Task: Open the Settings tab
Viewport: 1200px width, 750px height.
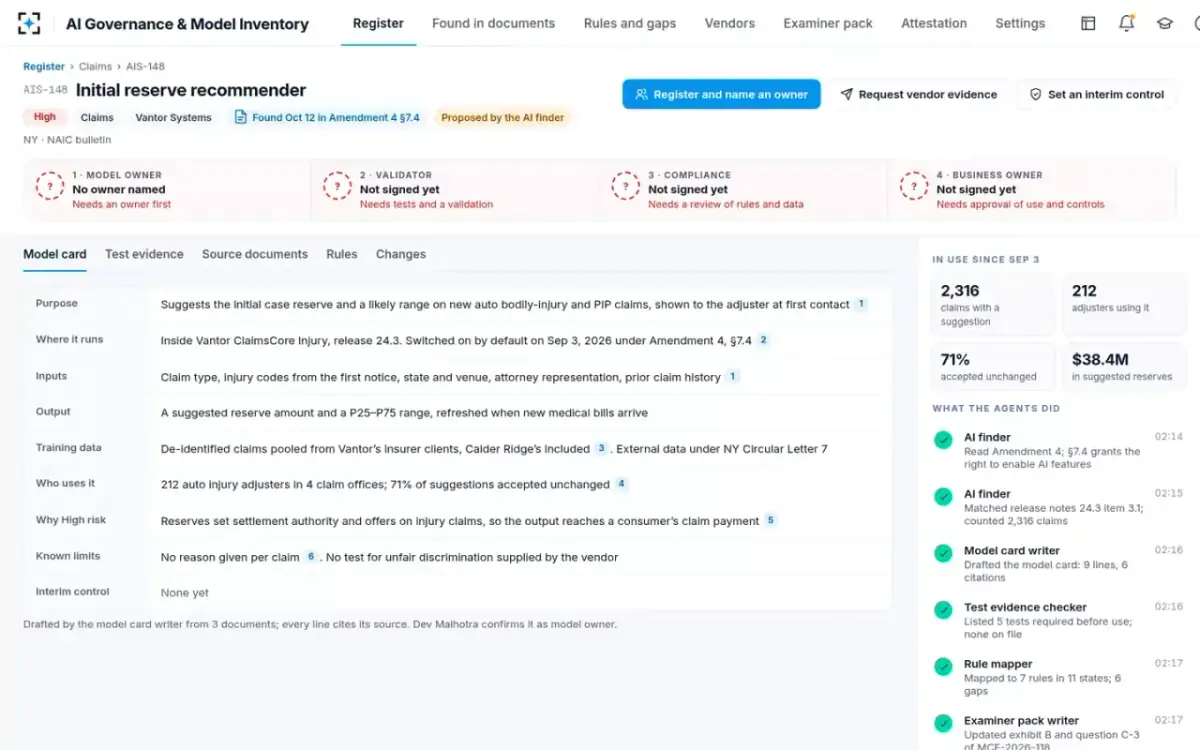Action: point(1020,23)
